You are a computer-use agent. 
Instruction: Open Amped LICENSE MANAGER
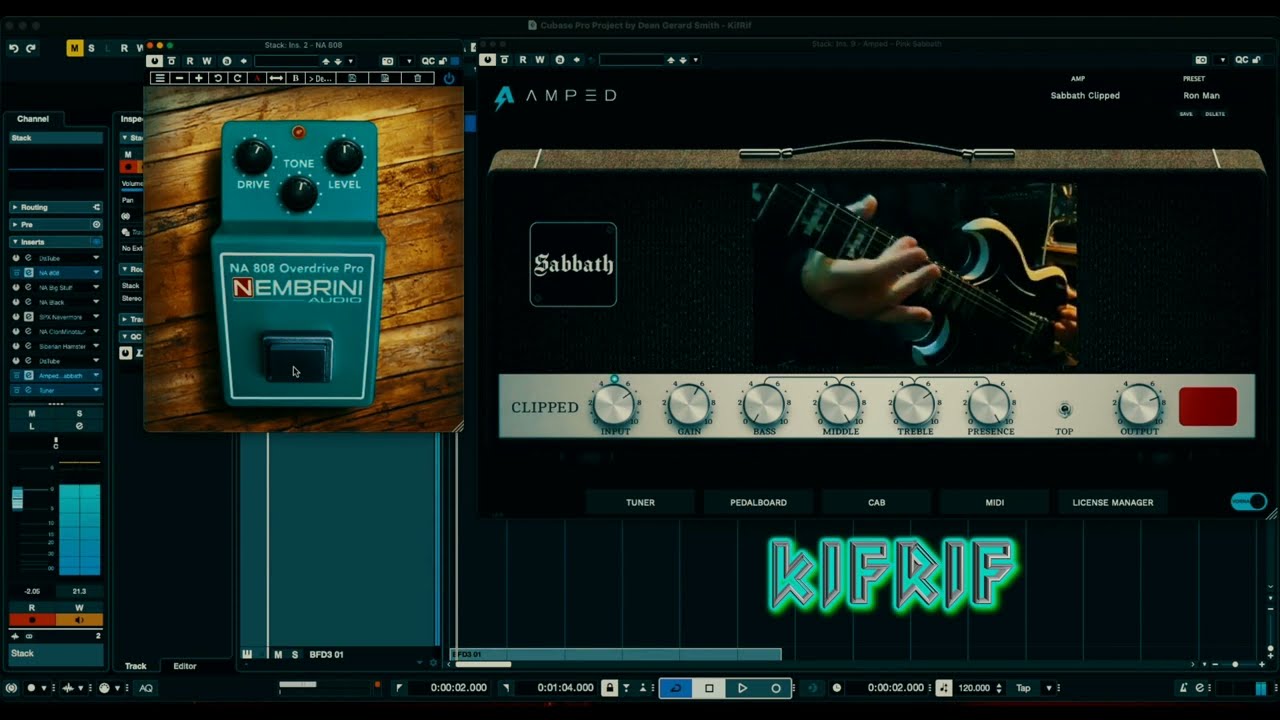1113,502
